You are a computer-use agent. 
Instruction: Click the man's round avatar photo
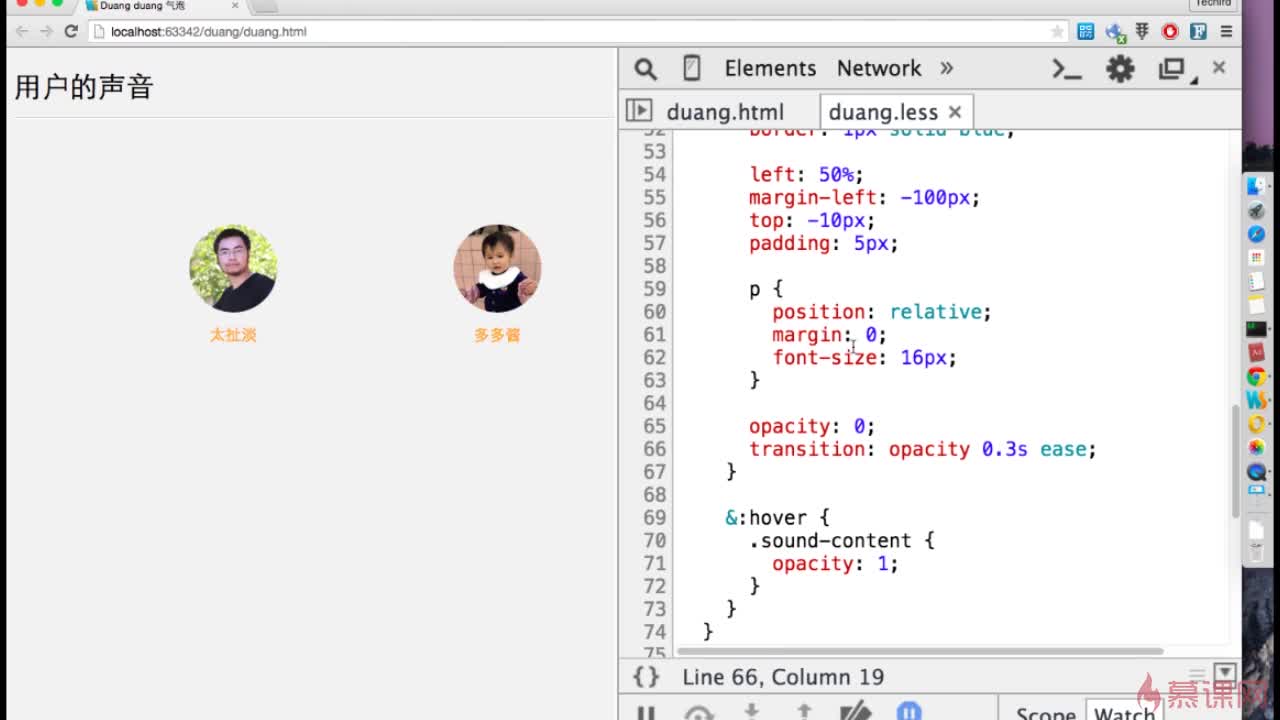point(233,268)
